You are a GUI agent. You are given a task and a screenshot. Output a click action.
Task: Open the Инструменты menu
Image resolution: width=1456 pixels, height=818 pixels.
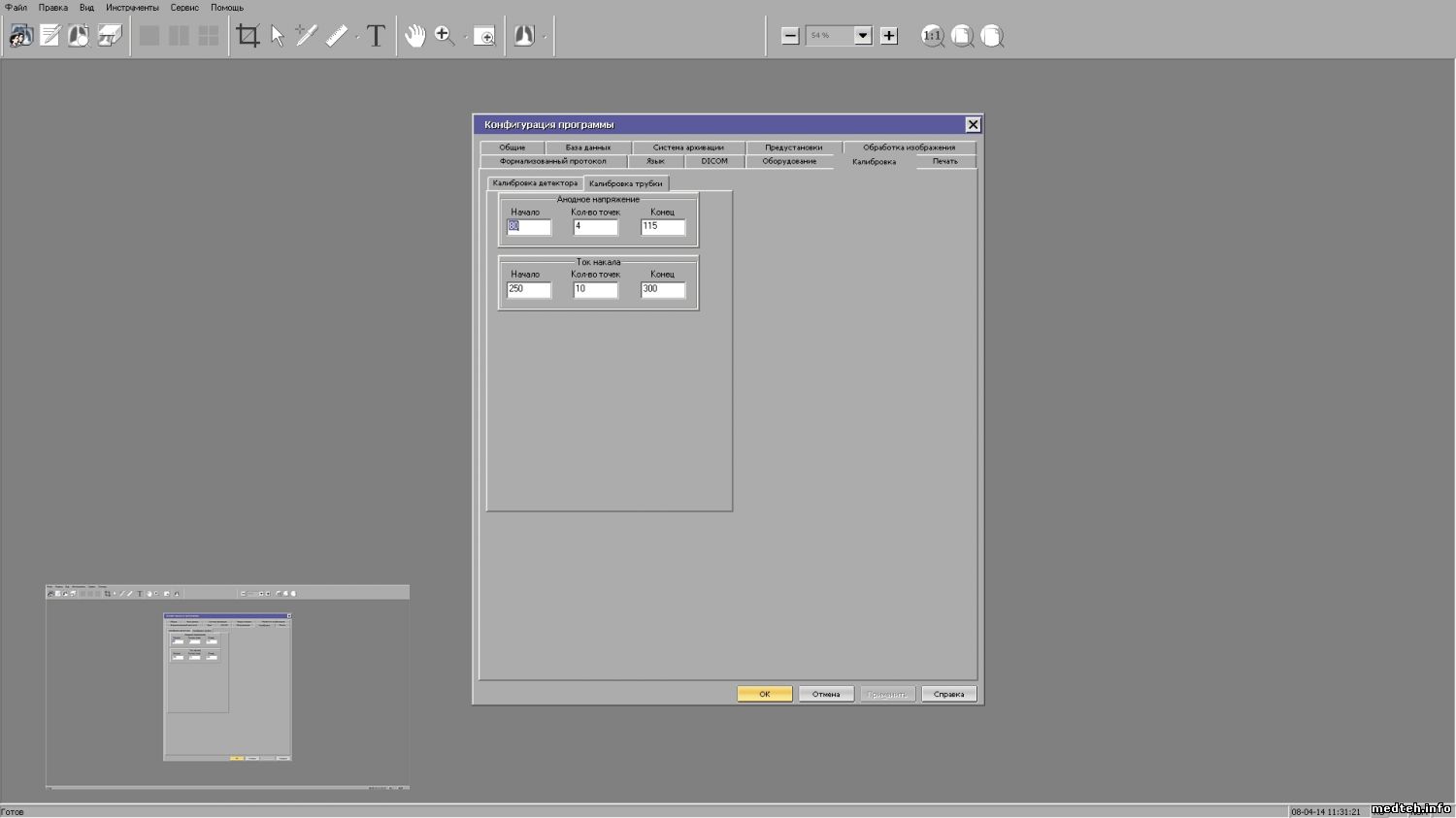pyautogui.click(x=132, y=8)
